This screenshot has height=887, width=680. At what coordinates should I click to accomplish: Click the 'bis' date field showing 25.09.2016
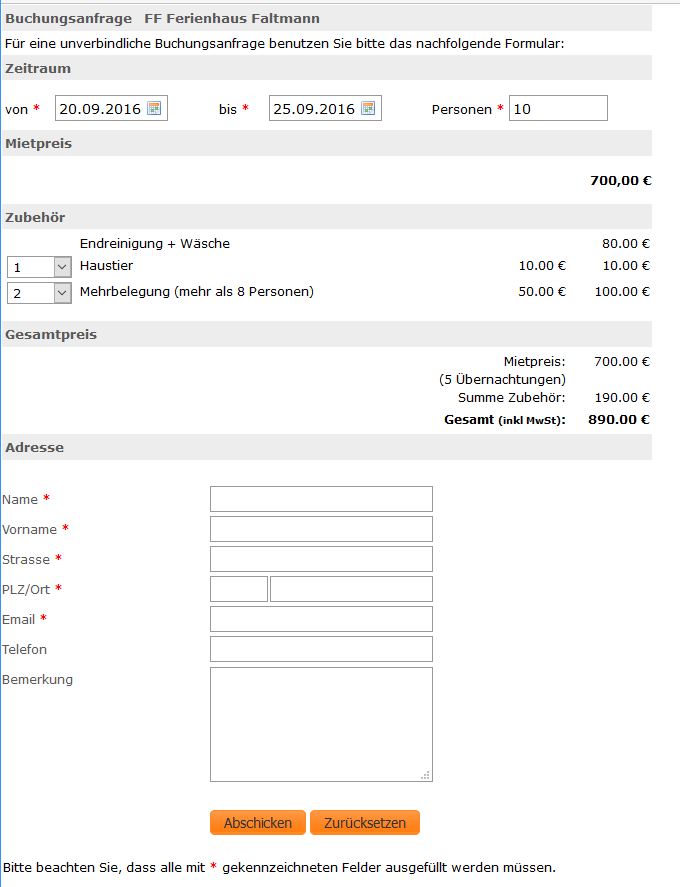pyautogui.click(x=325, y=108)
